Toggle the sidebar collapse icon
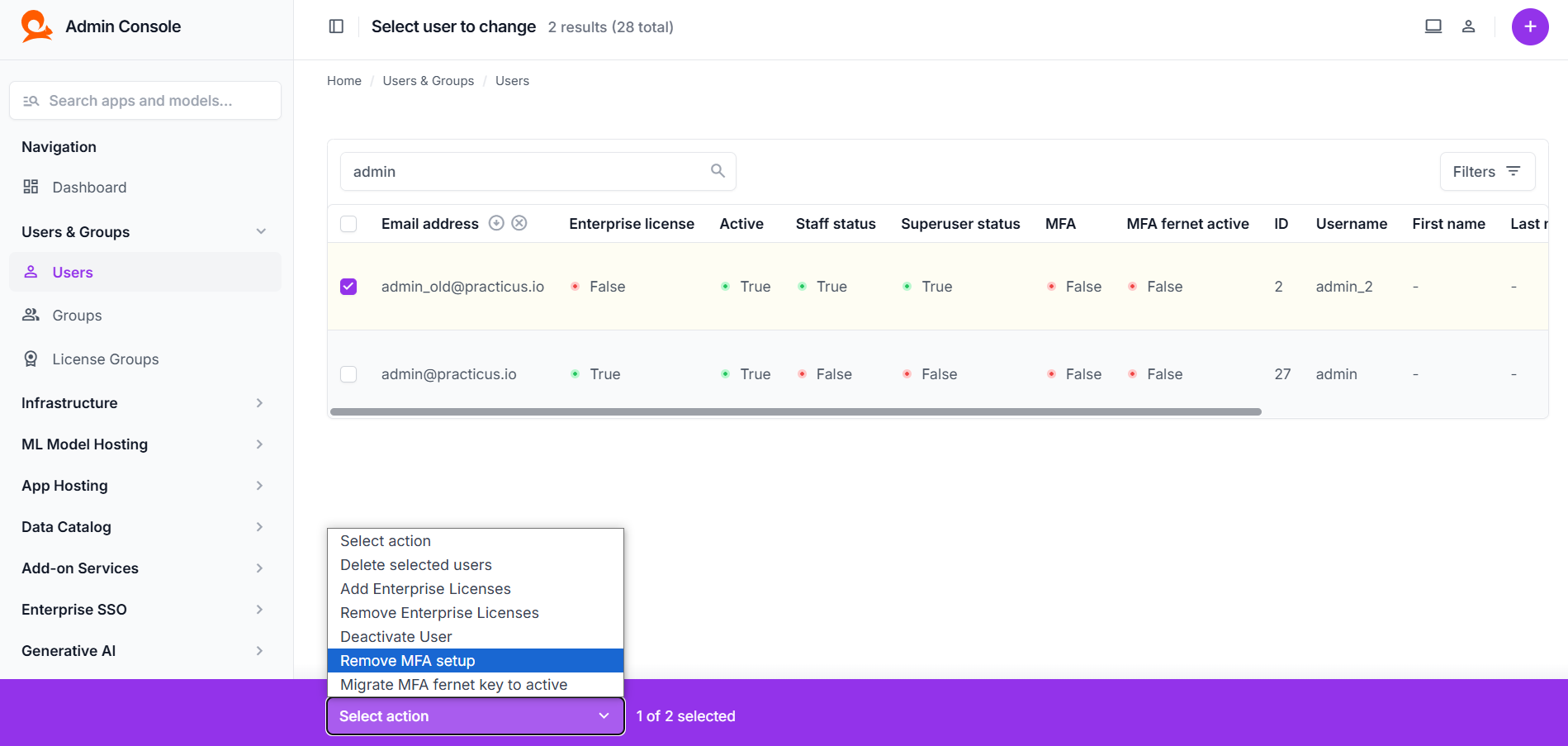This screenshot has height=746, width=1568. 336,26
